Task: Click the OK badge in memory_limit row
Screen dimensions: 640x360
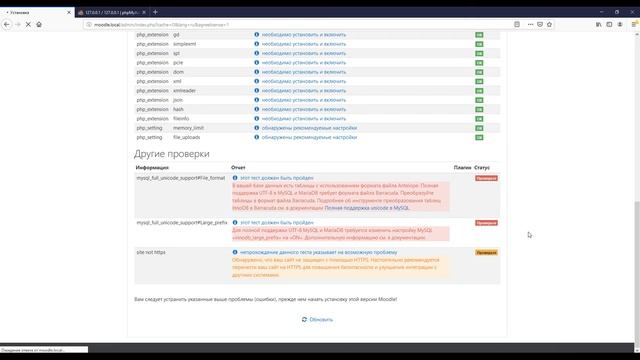Action: [479, 128]
